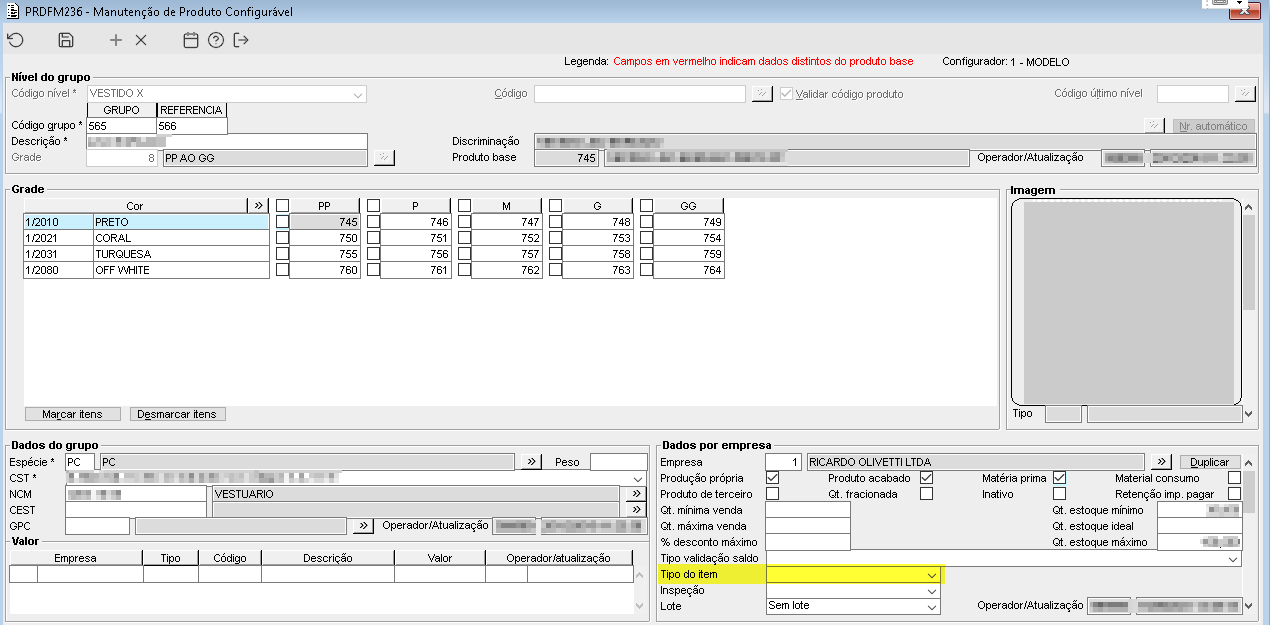Open the Empresa » lookup button
1270x625 pixels.
click(1161, 462)
